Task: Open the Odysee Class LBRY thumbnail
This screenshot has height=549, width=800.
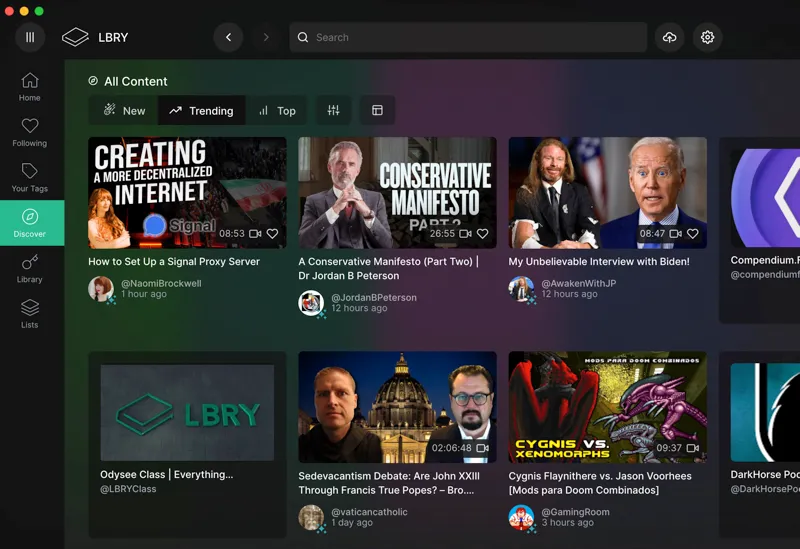Action: (x=187, y=412)
